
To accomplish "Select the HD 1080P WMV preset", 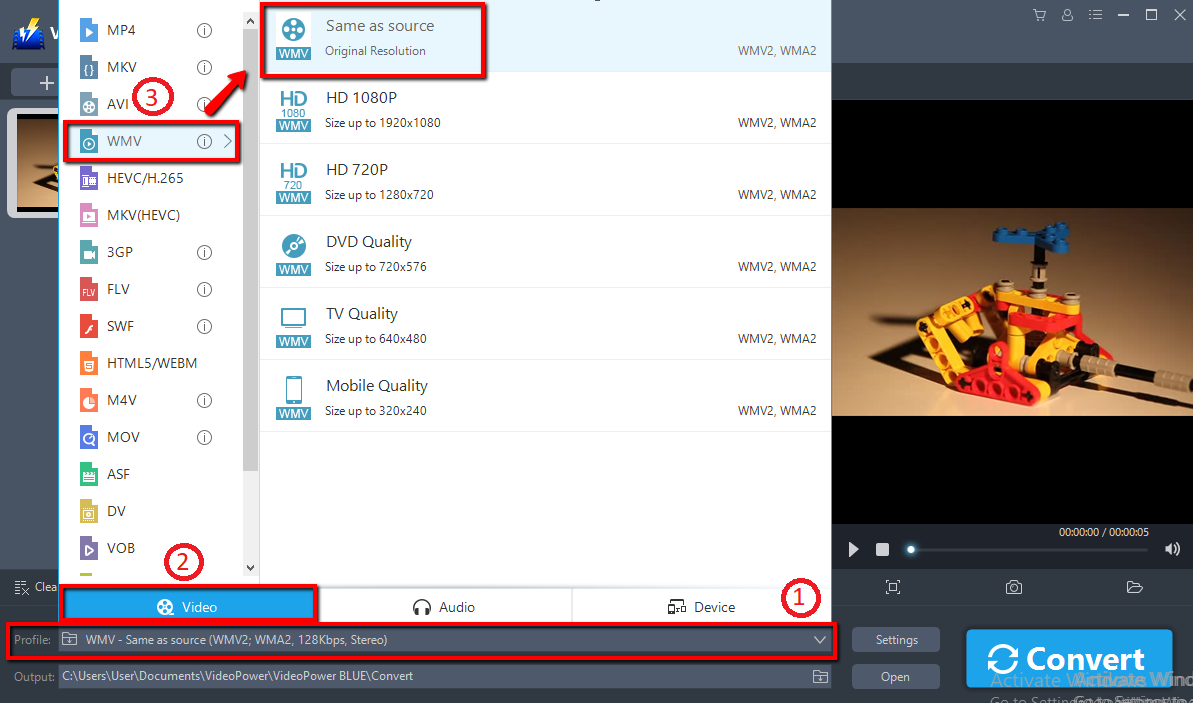I will [545, 109].
